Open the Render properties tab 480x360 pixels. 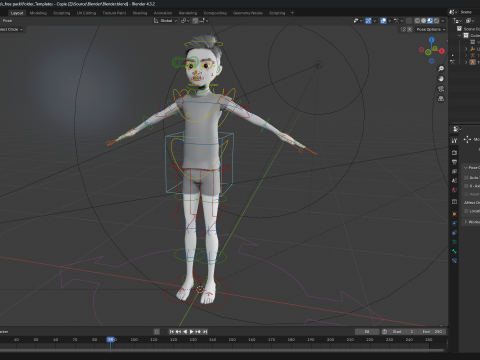[x=454, y=153]
